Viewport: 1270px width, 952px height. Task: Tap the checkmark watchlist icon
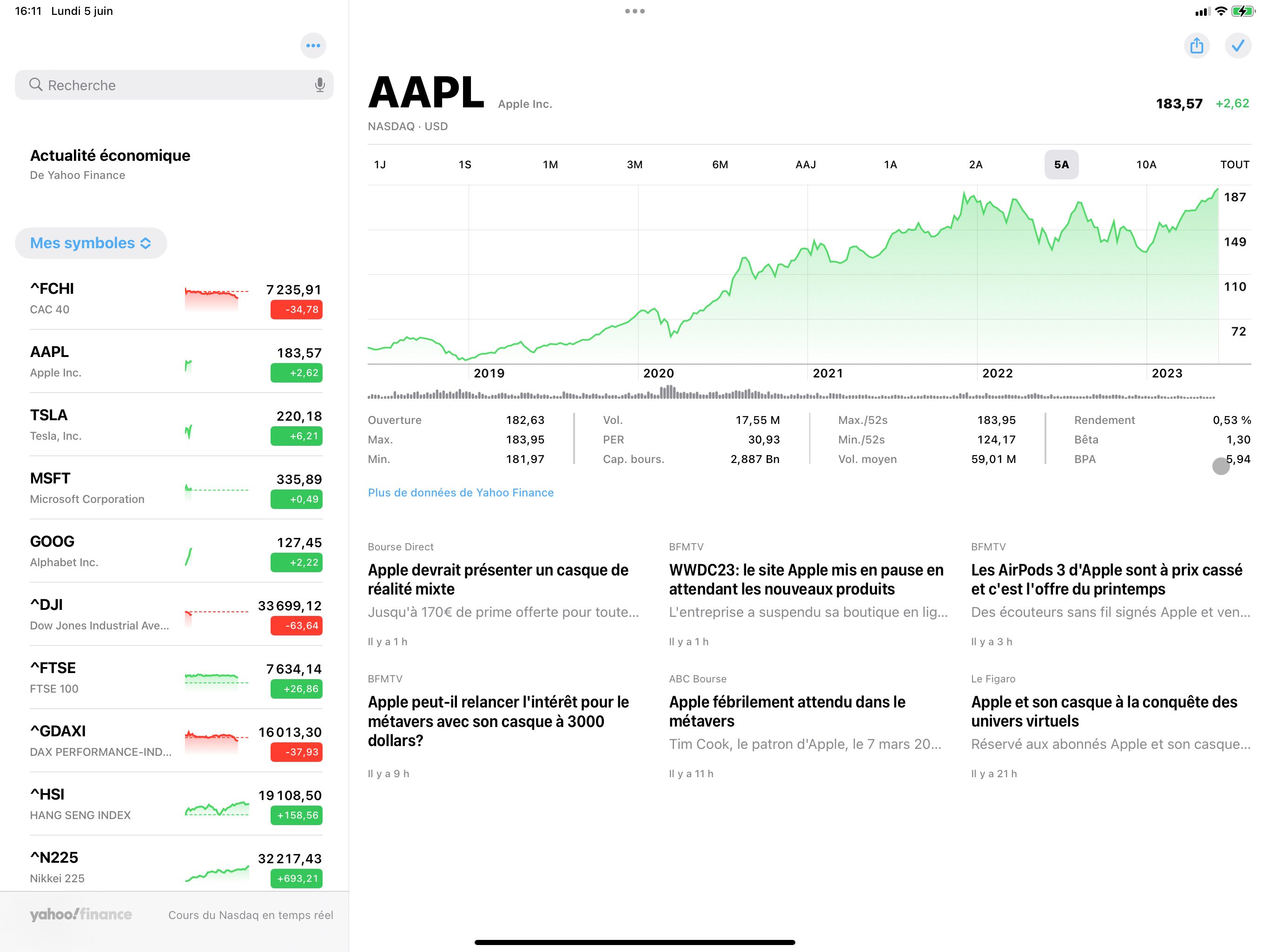pos(1238,46)
